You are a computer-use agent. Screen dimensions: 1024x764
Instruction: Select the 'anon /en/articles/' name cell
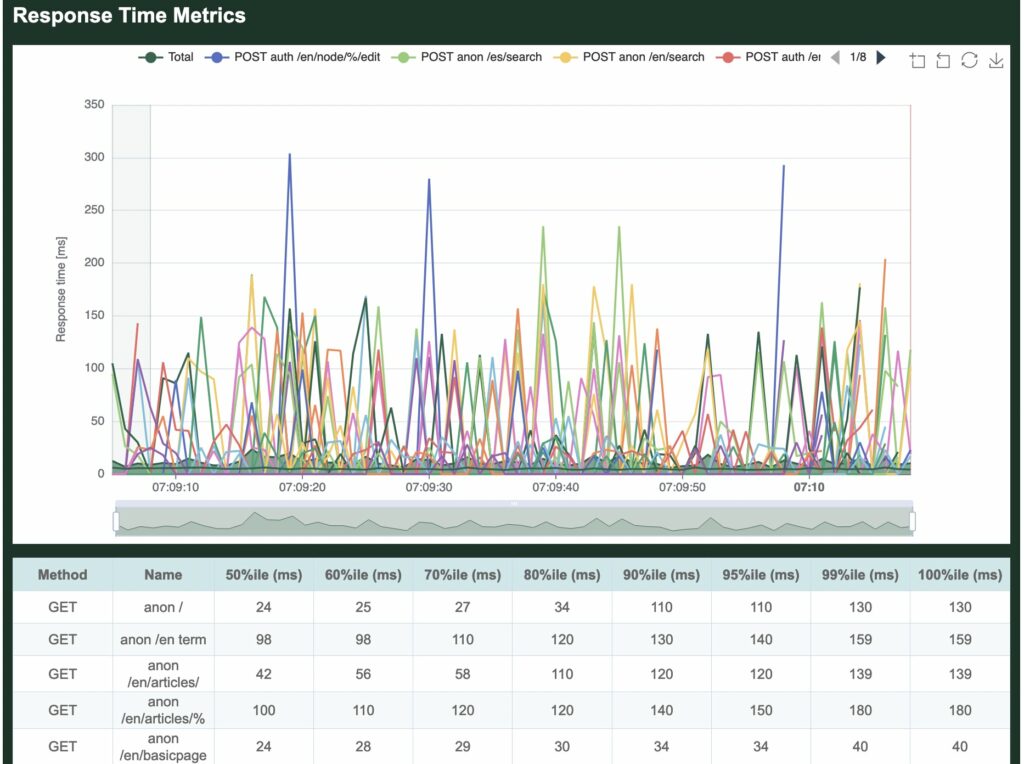[x=163, y=674]
